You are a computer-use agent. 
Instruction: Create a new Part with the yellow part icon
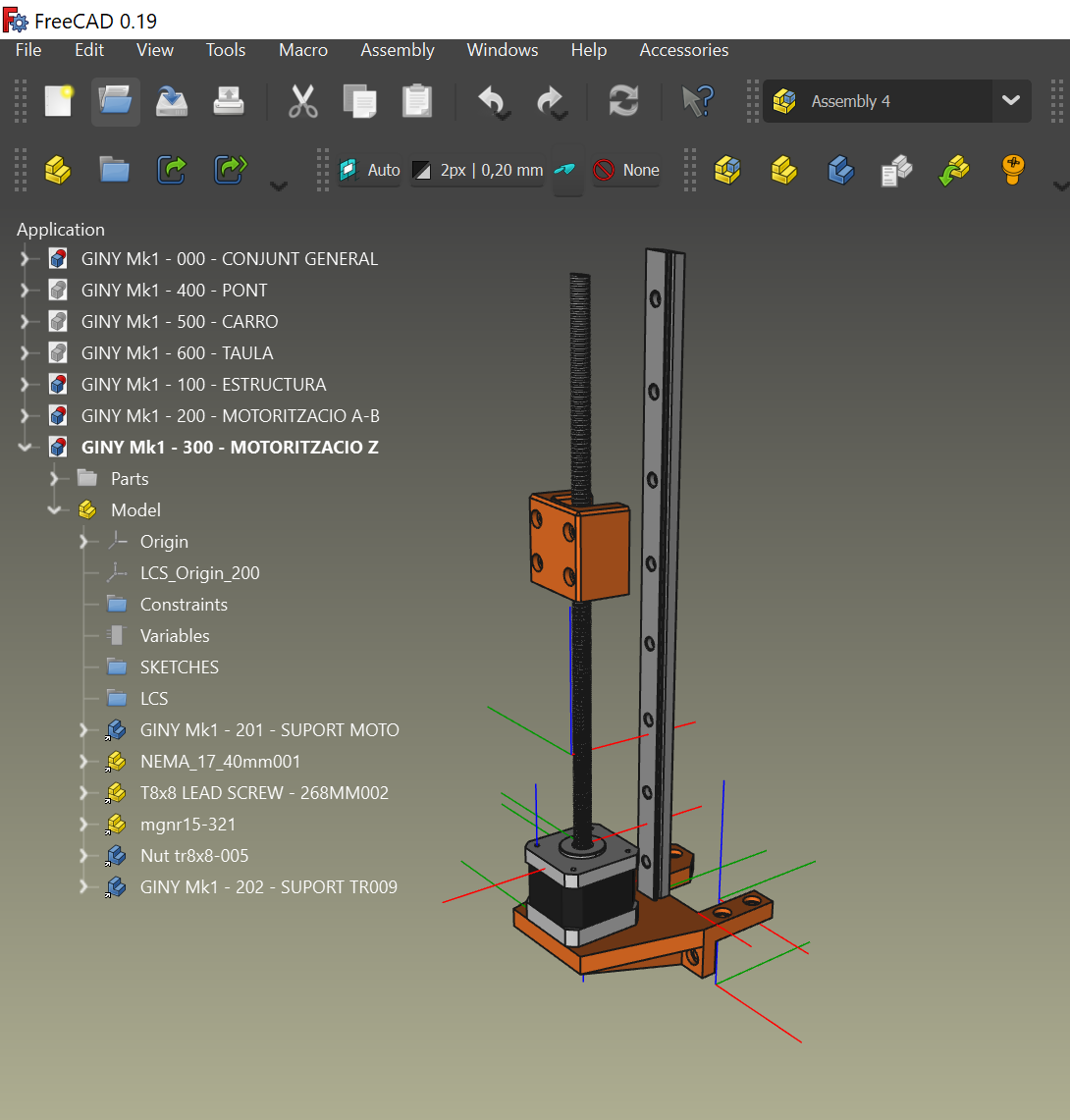point(783,170)
